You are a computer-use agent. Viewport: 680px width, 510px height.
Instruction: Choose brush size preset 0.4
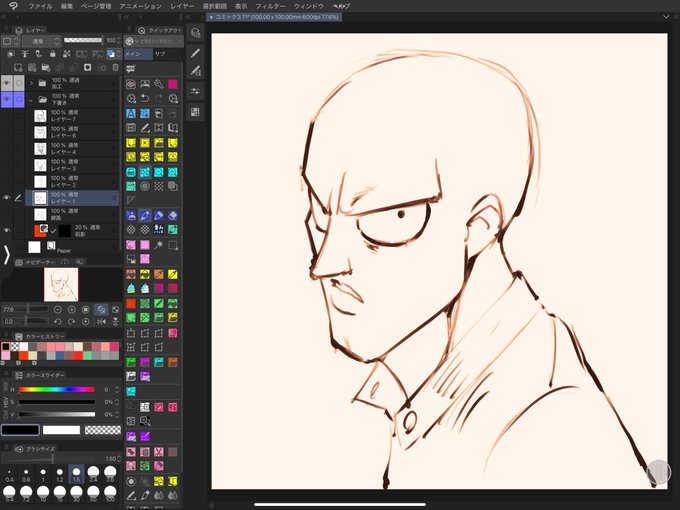[x=10, y=475]
